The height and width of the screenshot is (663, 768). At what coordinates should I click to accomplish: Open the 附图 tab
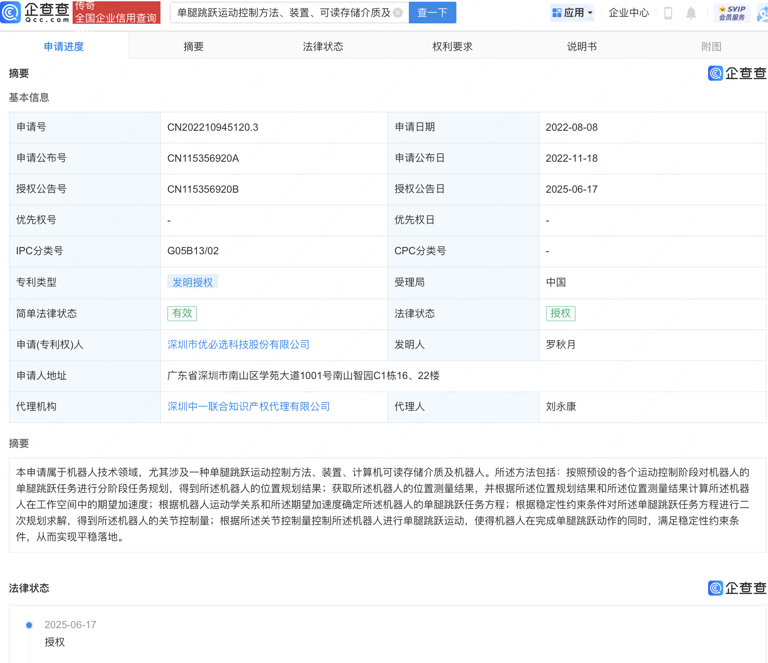711,47
